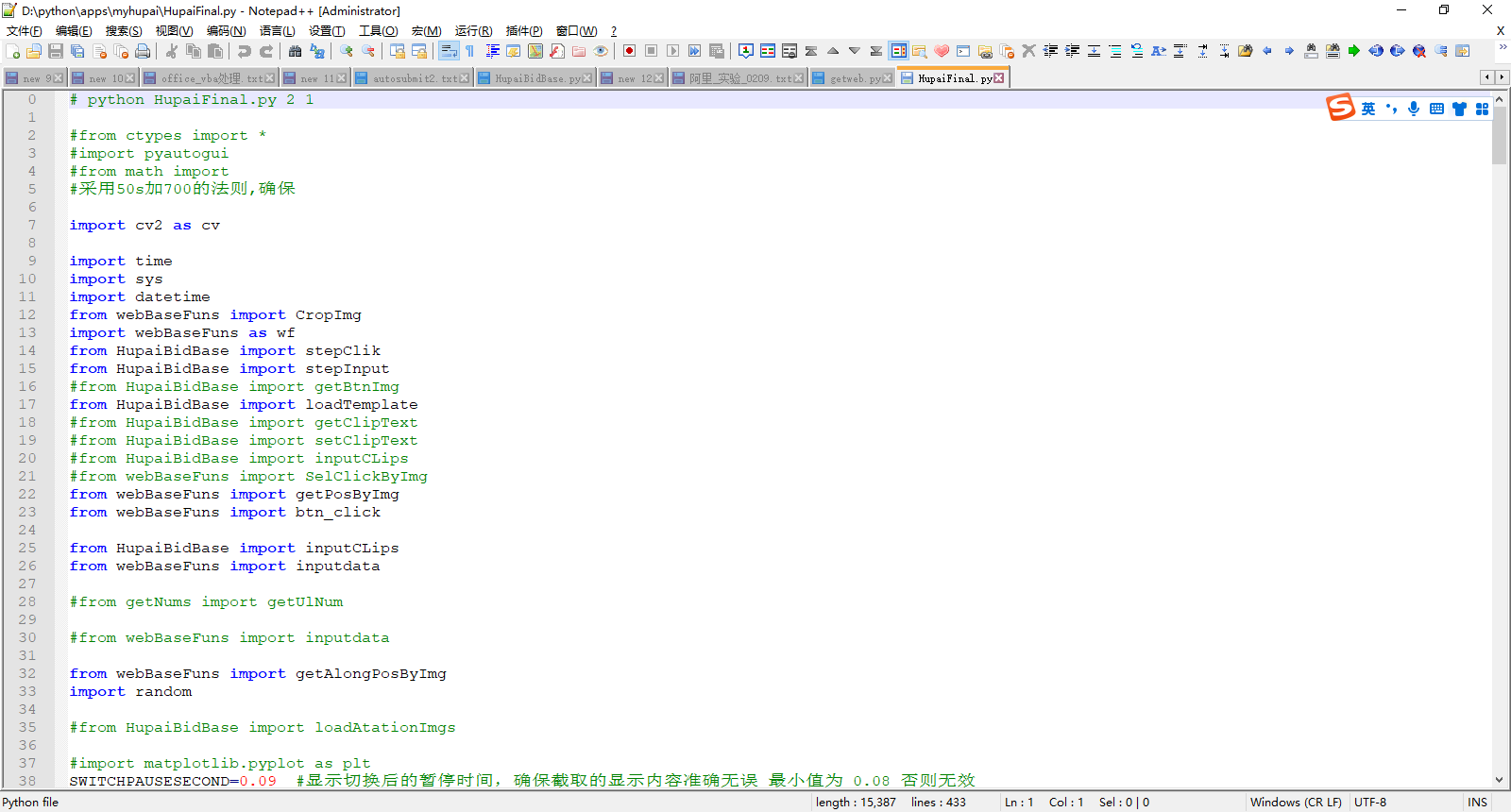
Task: Undo the last edit from the toolbar
Action: [x=245, y=51]
